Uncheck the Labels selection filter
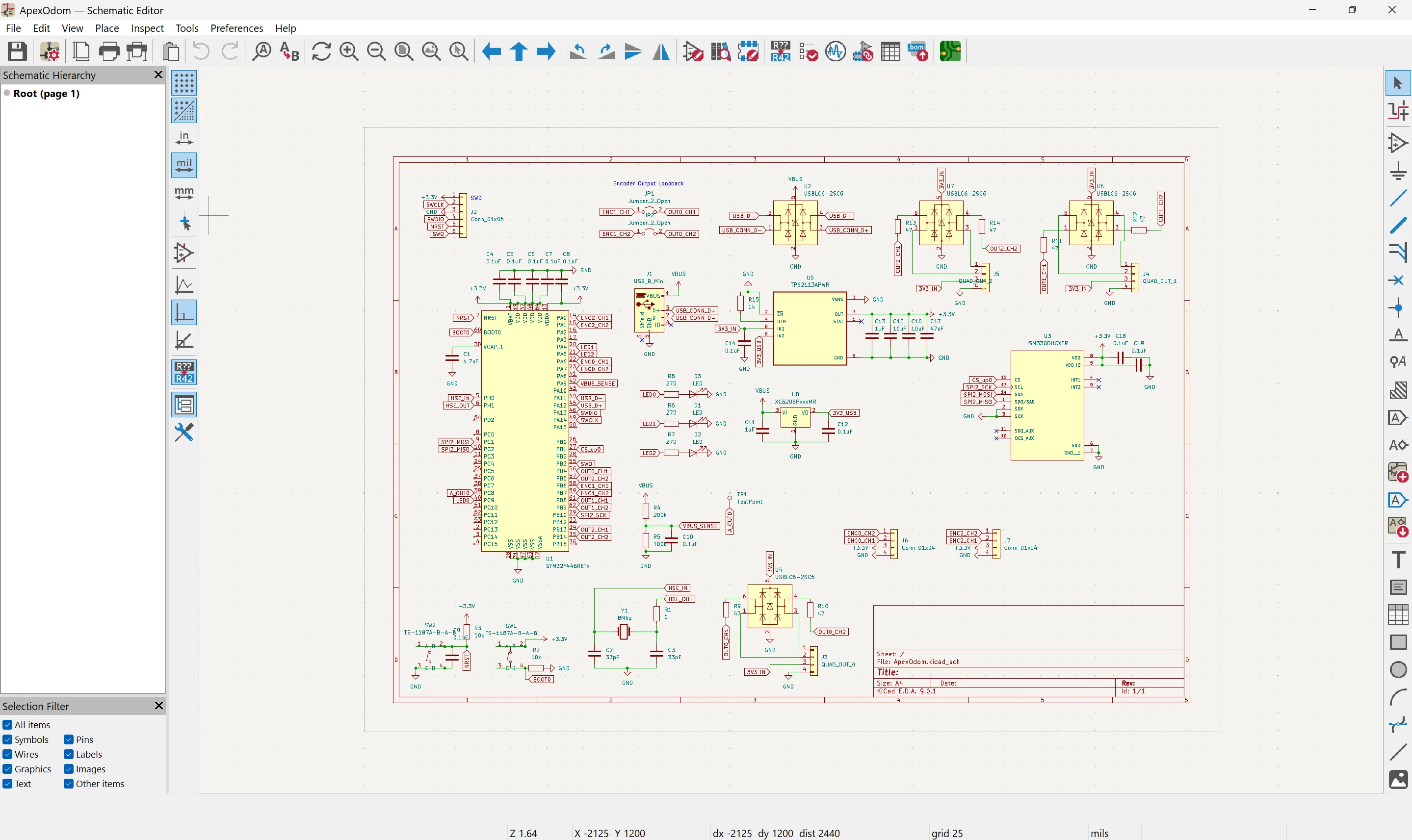The width and height of the screenshot is (1412, 840). tap(83, 755)
